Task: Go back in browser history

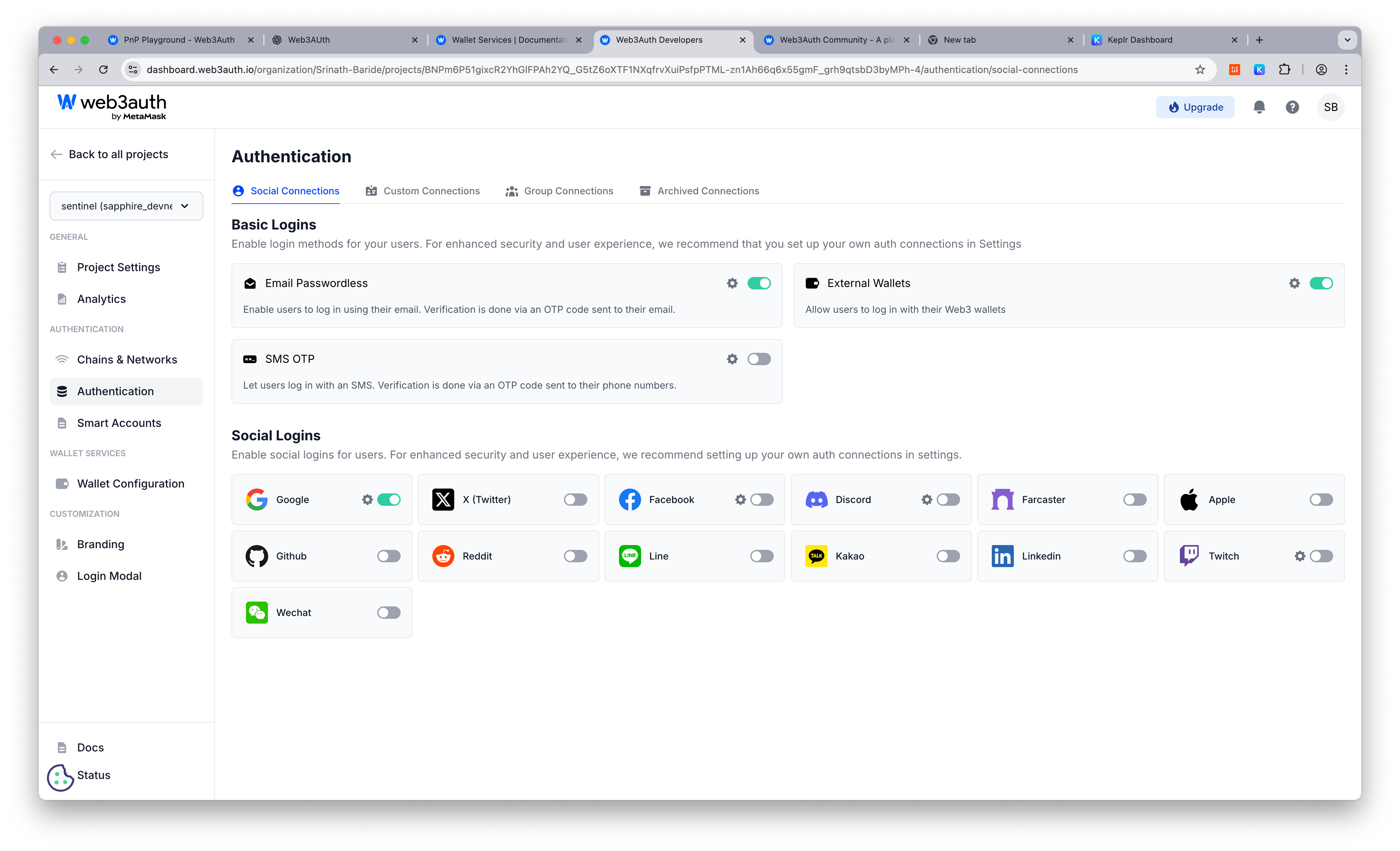Action: tap(54, 69)
